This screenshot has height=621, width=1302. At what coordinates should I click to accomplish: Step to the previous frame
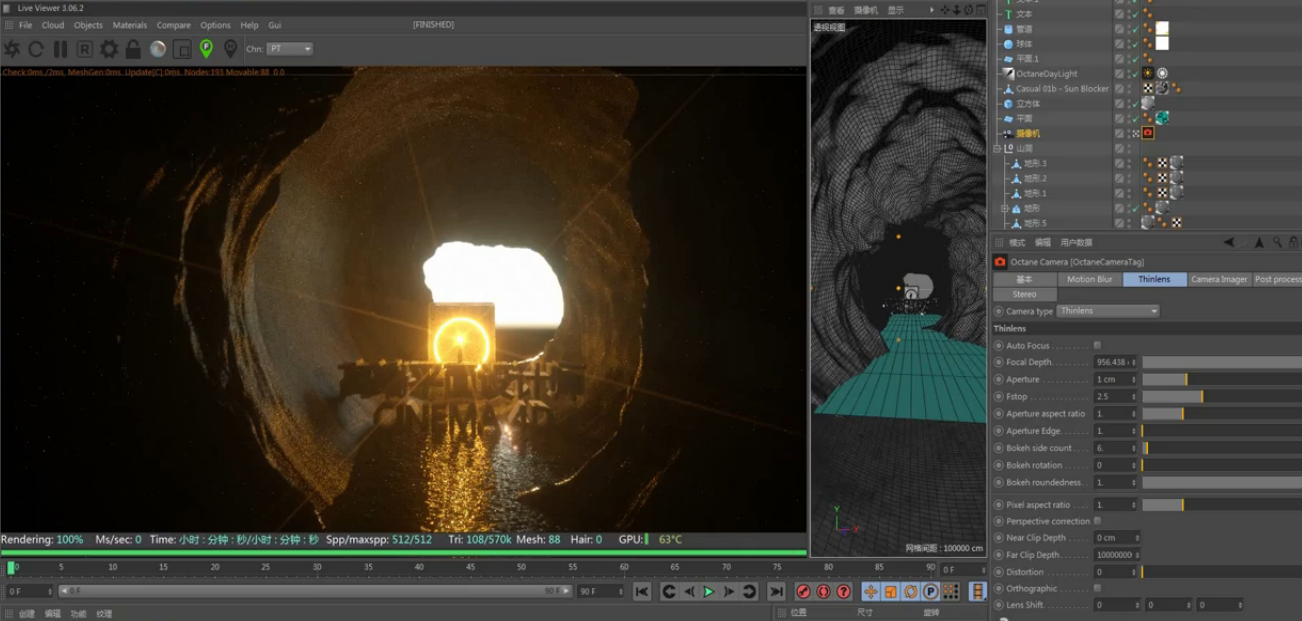coord(689,592)
